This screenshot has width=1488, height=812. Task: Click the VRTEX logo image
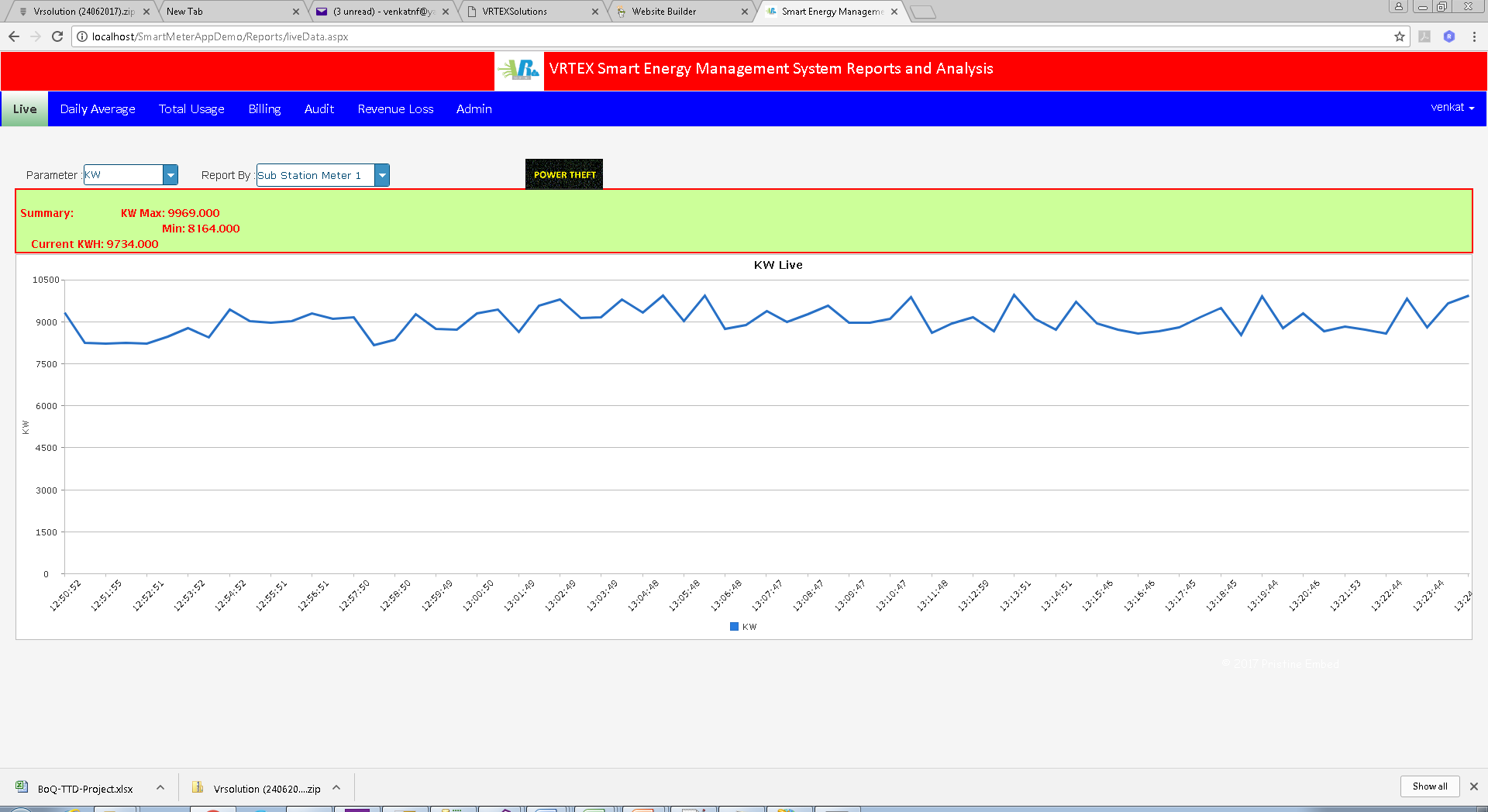tap(519, 70)
